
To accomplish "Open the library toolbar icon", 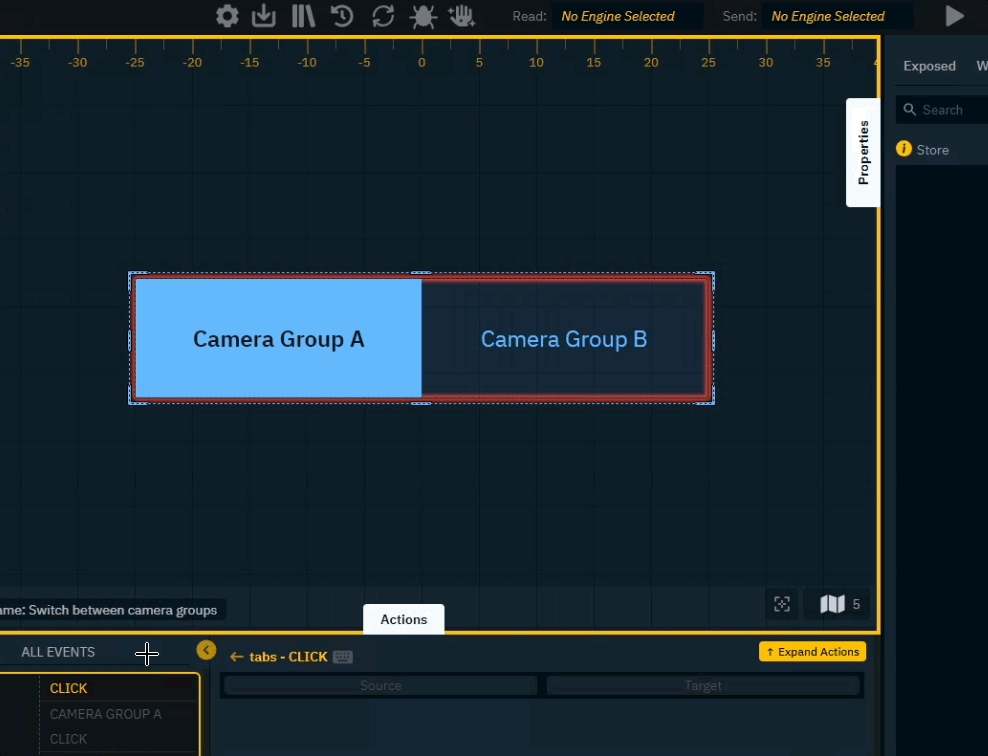I will [x=302, y=16].
